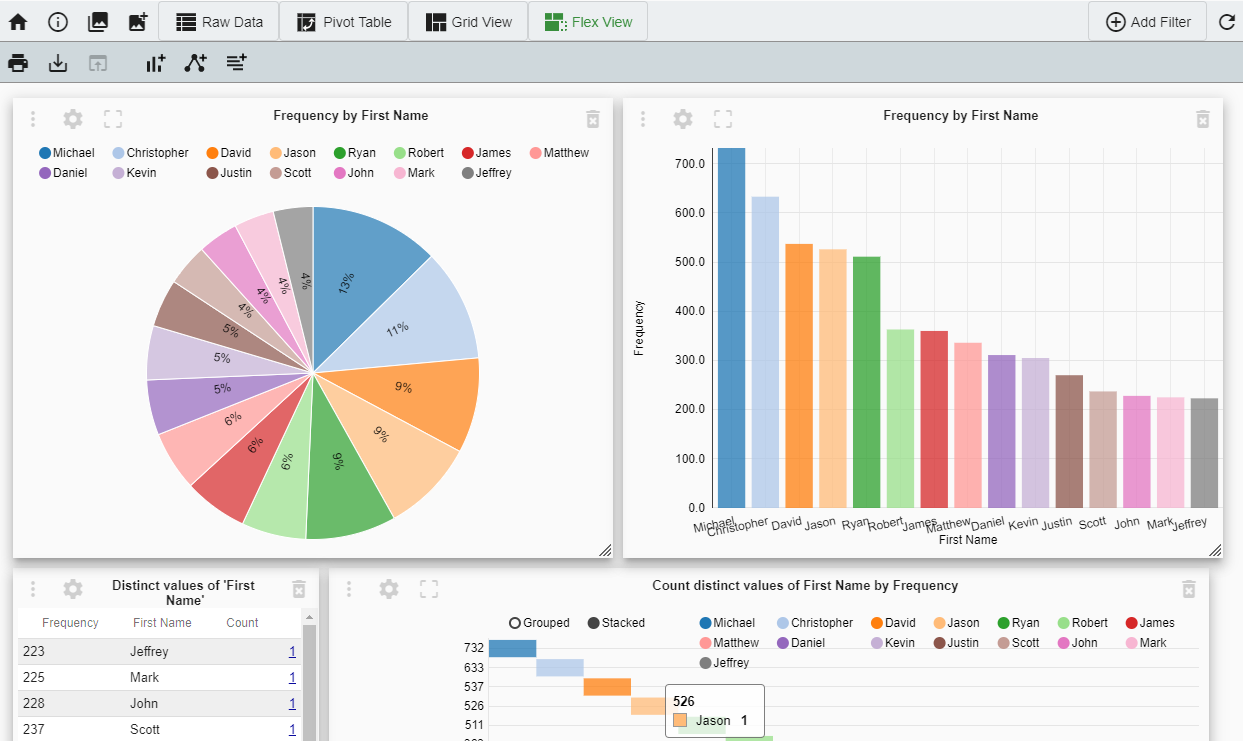The width and height of the screenshot is (1243, 741).
Task: Delete the Count distinct values panel
Action: click(x=1188, y=589)
